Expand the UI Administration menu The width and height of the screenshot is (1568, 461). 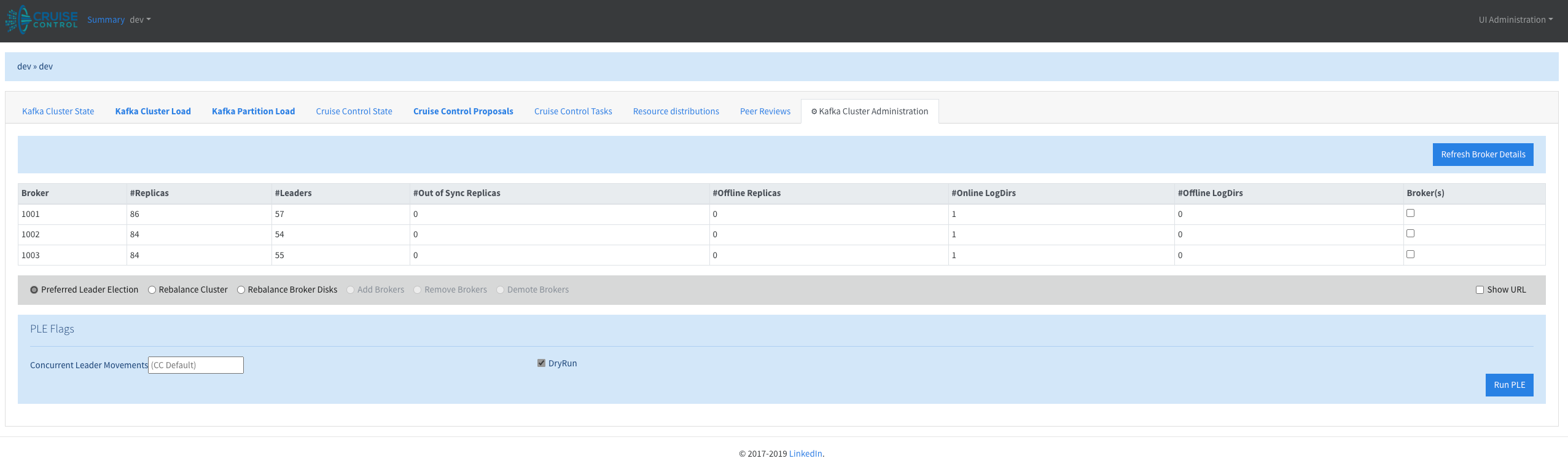click(1515, 20)
